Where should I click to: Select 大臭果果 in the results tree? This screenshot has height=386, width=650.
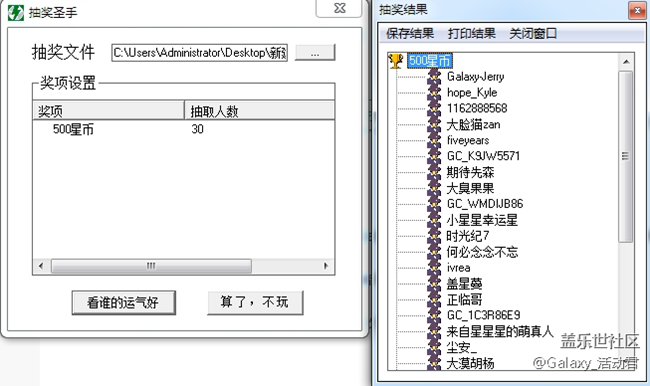[x=470, y=188]
